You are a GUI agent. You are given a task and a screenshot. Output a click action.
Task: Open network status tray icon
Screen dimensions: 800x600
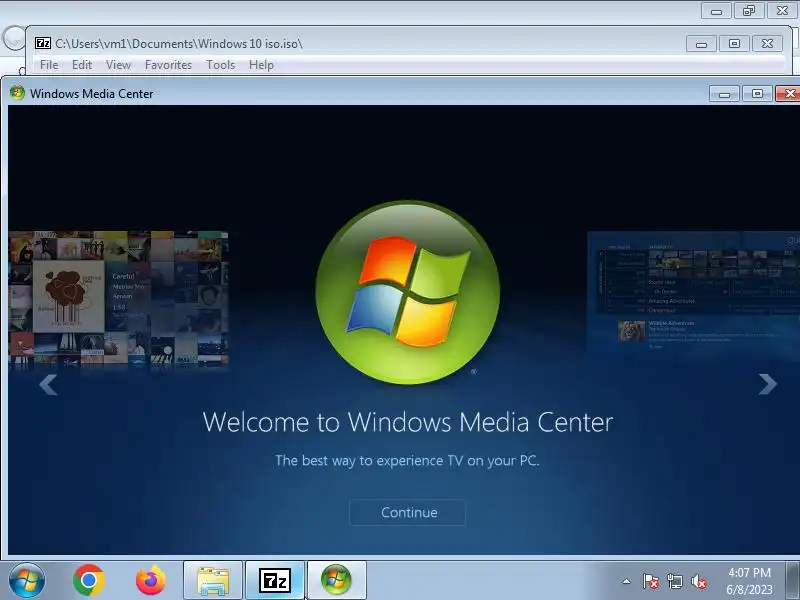point(674,581)
